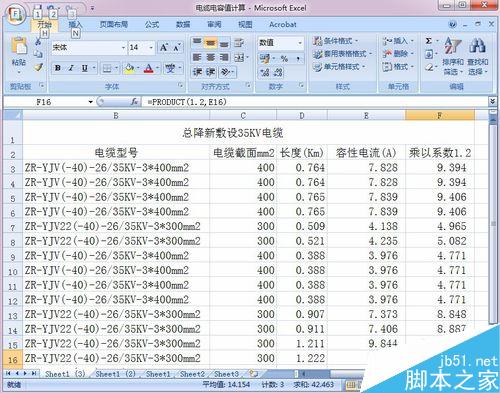500x393 pixels.
Task: Select column F header
Action: [x=439, y=116]
